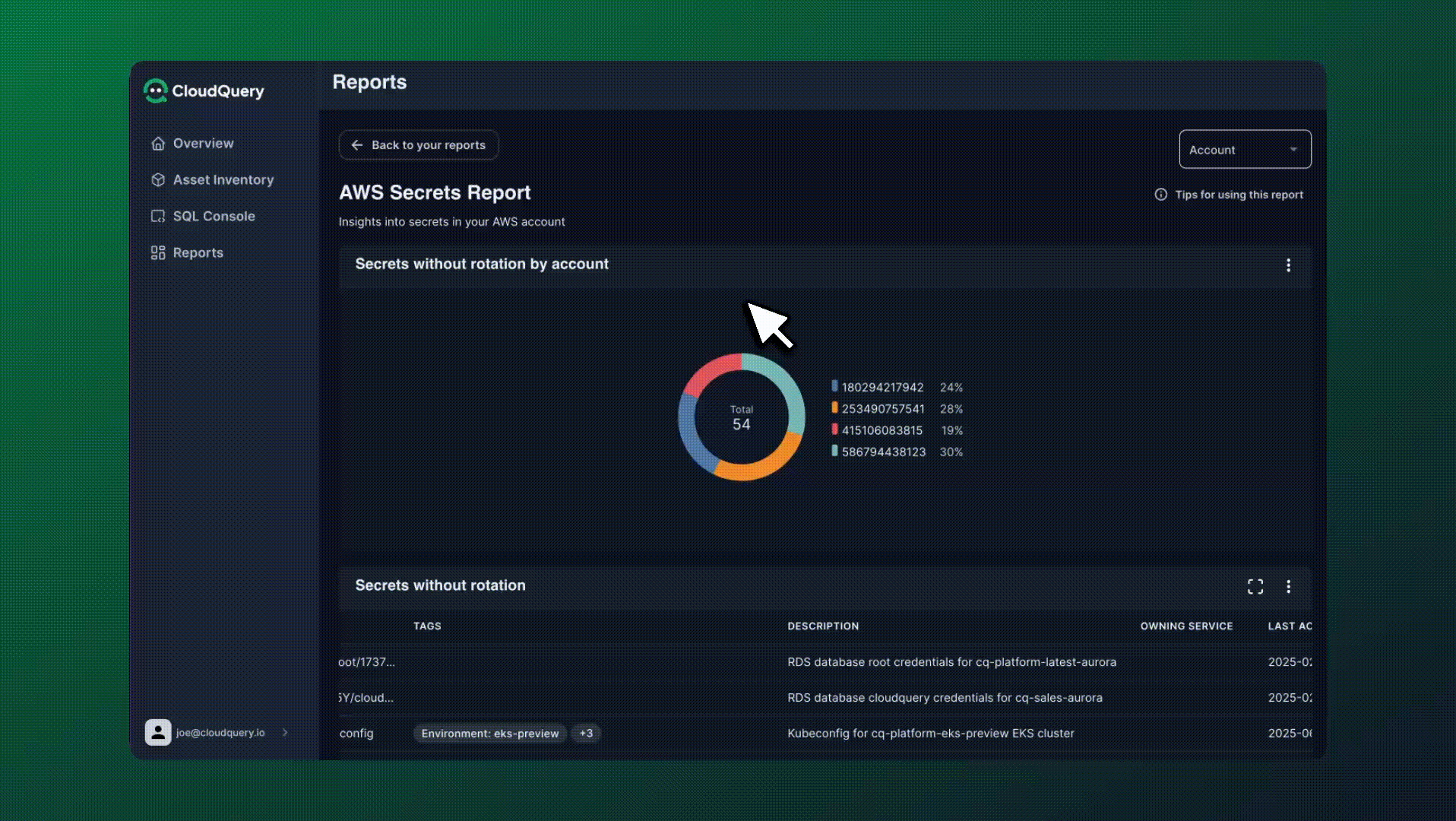Click the Reports grid icon
Viewport: 1456px width, 821px height.
coord(158,253)
